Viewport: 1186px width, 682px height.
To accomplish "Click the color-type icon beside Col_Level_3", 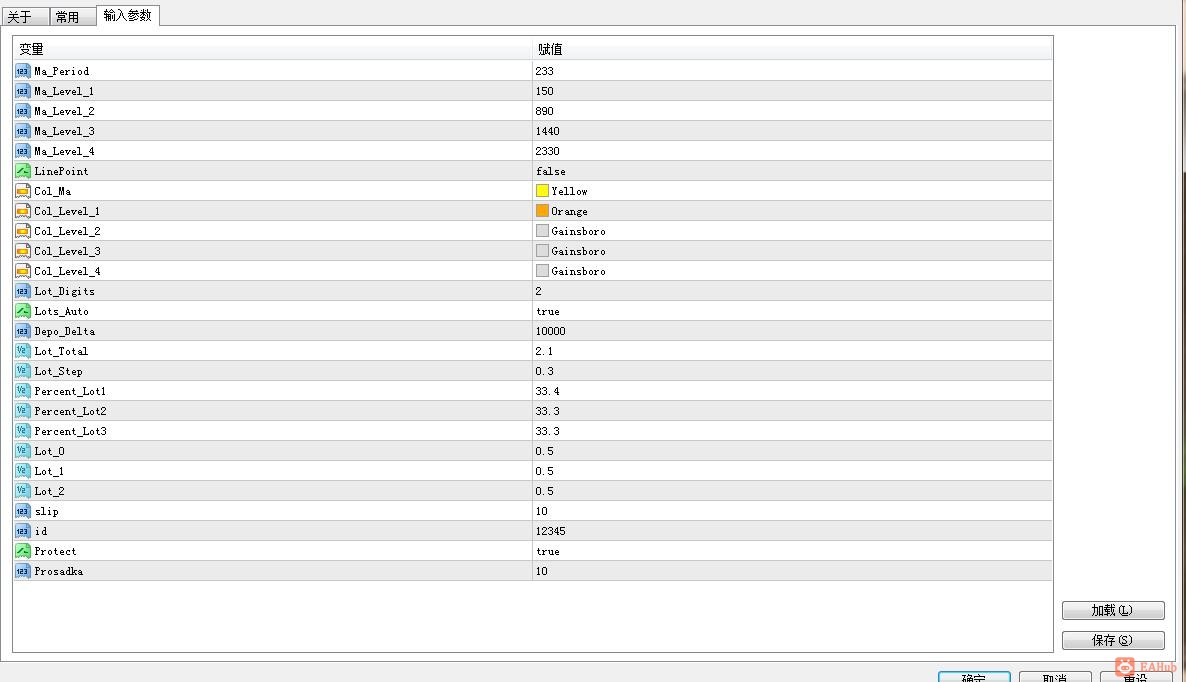I will click(x=23, y=251).
